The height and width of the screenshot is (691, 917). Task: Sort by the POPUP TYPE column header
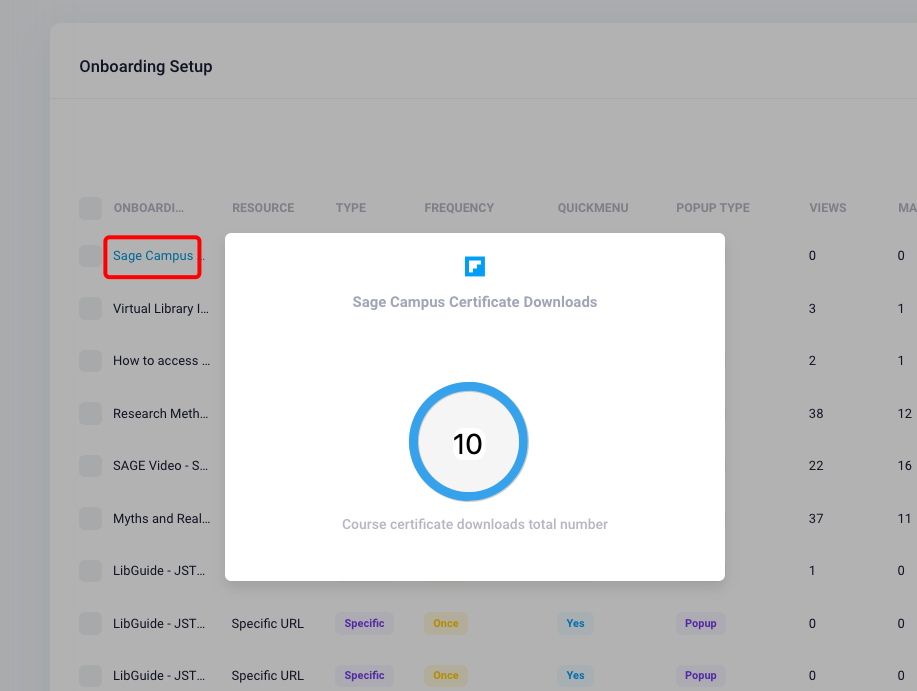(x=713, y=208)
